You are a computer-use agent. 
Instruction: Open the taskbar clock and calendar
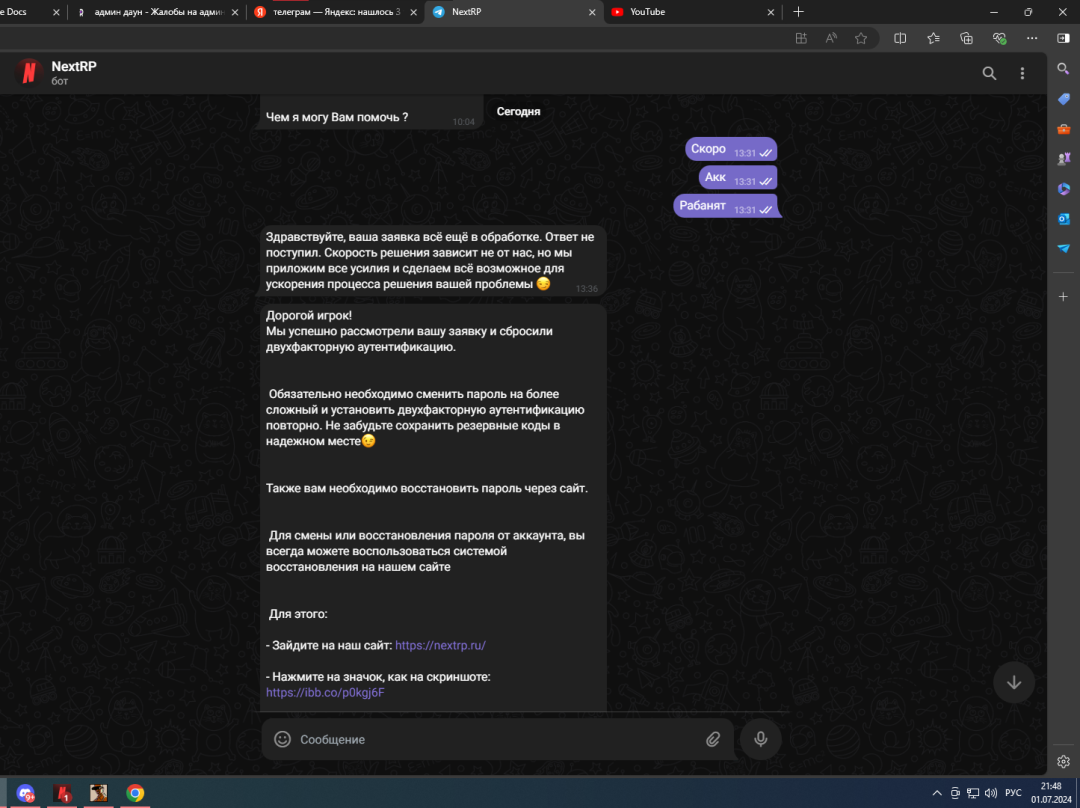tap(1051, 793)
